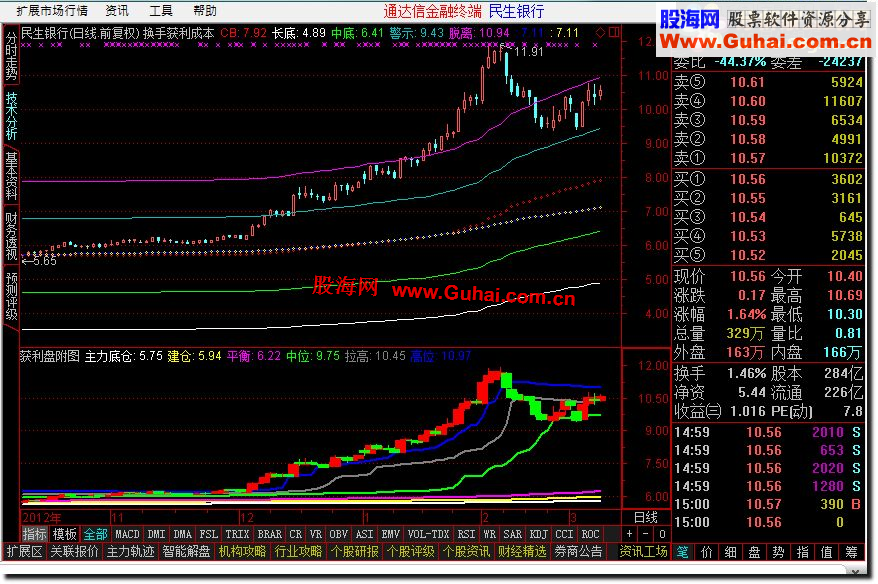This screenshot has width=878, height=584.
Task: Apply the VR indicator
Action: coord(316,534)
